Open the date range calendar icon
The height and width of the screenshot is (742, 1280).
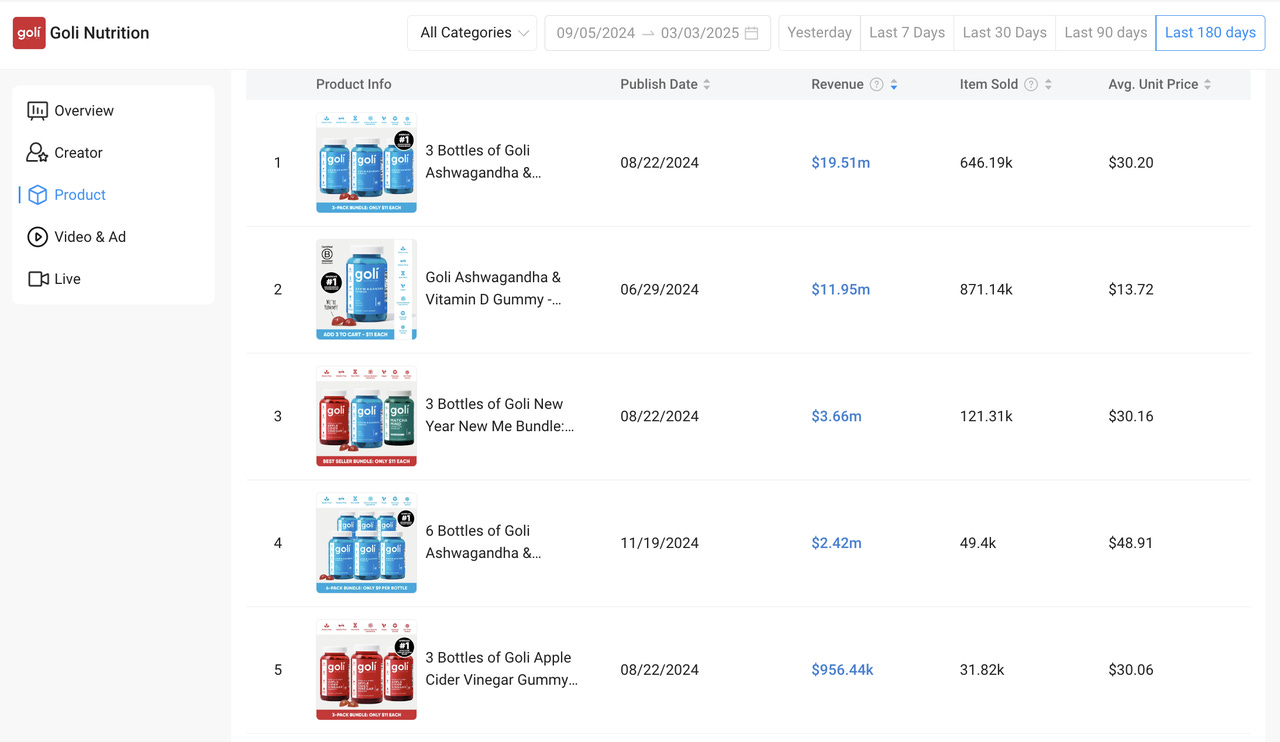[752, 33]
